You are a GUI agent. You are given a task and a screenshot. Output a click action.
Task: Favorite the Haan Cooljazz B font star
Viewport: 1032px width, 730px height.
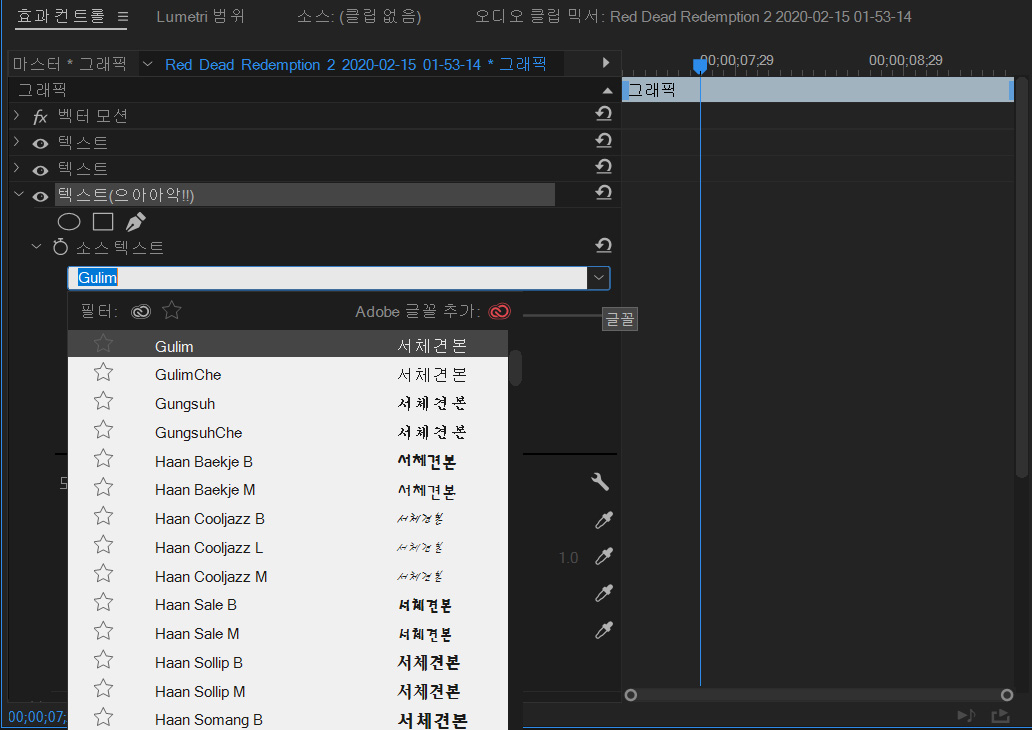pyautogui.click(x=103, y=517)
